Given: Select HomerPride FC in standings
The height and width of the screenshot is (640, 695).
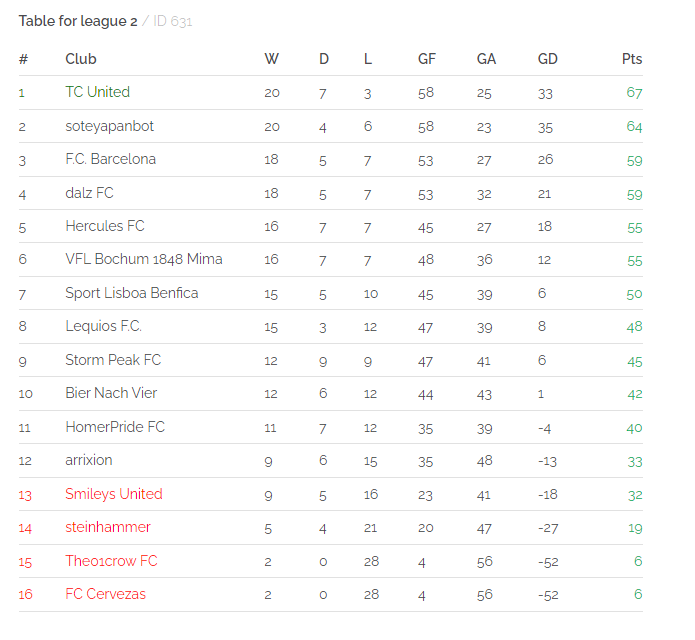Looking at the screenshot, I should click(115, 427).
